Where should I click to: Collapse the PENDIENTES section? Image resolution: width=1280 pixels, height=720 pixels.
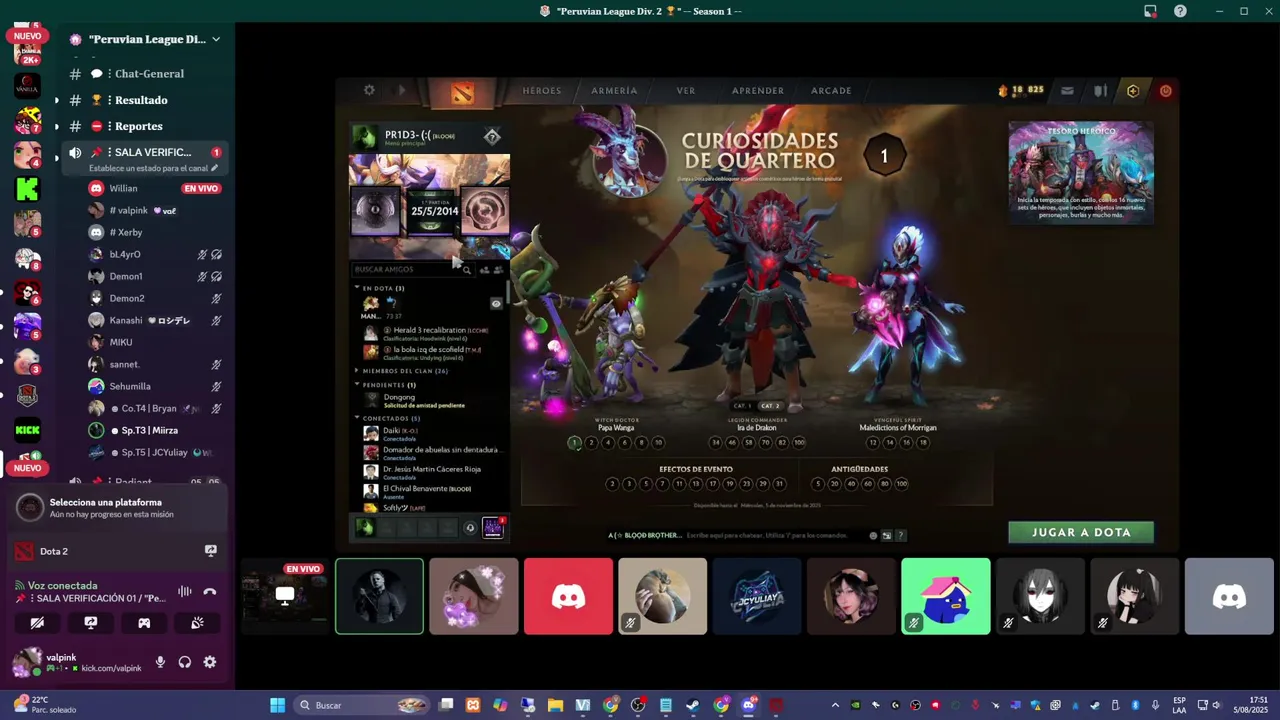[x=357, y=385]
